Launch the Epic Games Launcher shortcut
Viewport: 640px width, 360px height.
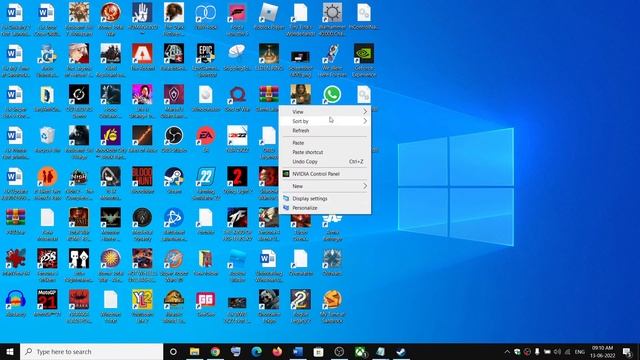pyautogui.click(x=205, y=53)
